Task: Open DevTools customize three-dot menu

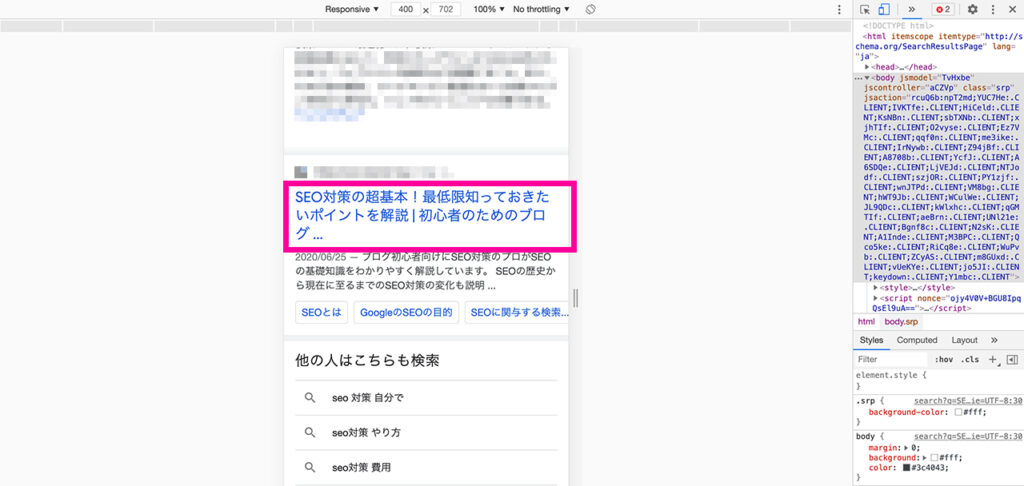Action: [993, 9]
